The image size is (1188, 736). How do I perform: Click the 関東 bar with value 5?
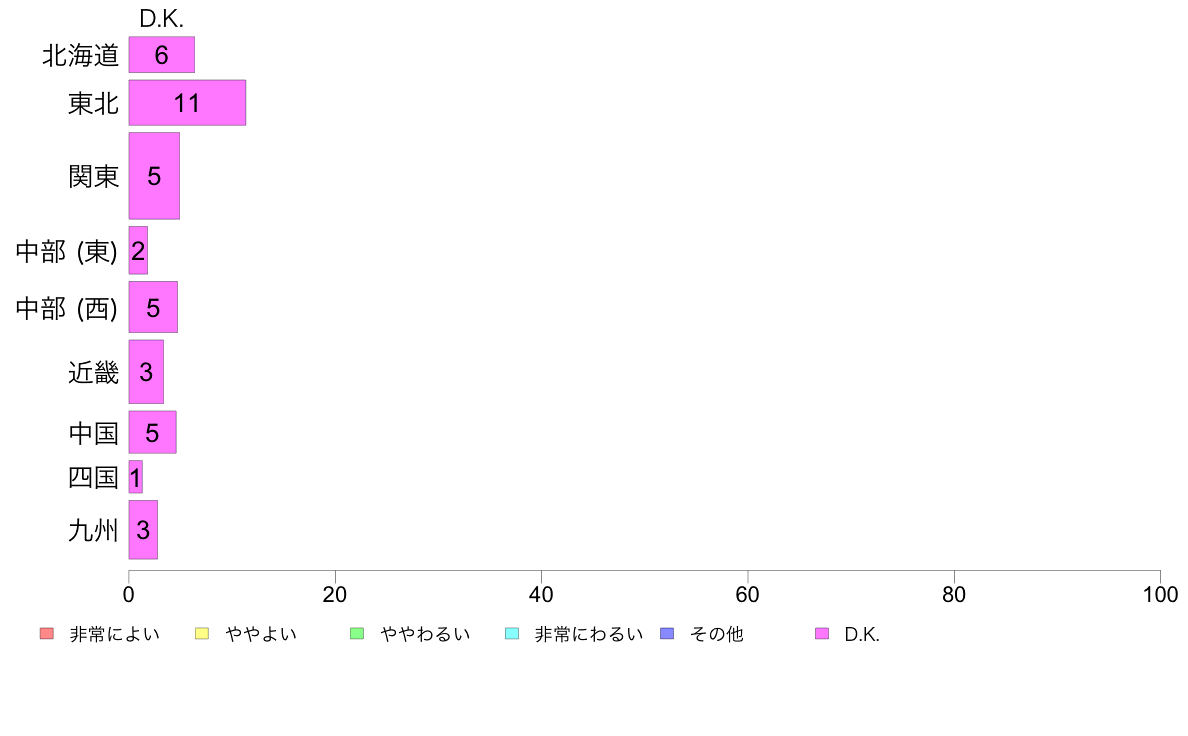click(x=154, y=176)
